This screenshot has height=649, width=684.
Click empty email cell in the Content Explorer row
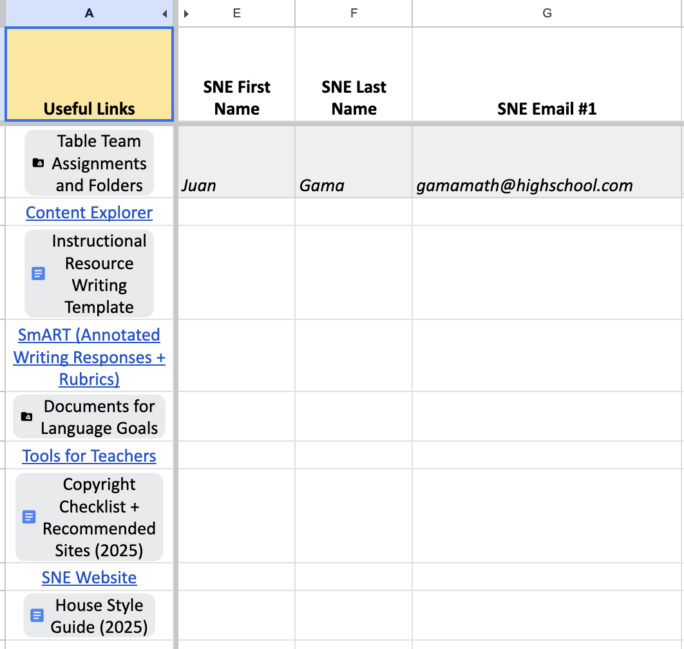pos(548,212)
